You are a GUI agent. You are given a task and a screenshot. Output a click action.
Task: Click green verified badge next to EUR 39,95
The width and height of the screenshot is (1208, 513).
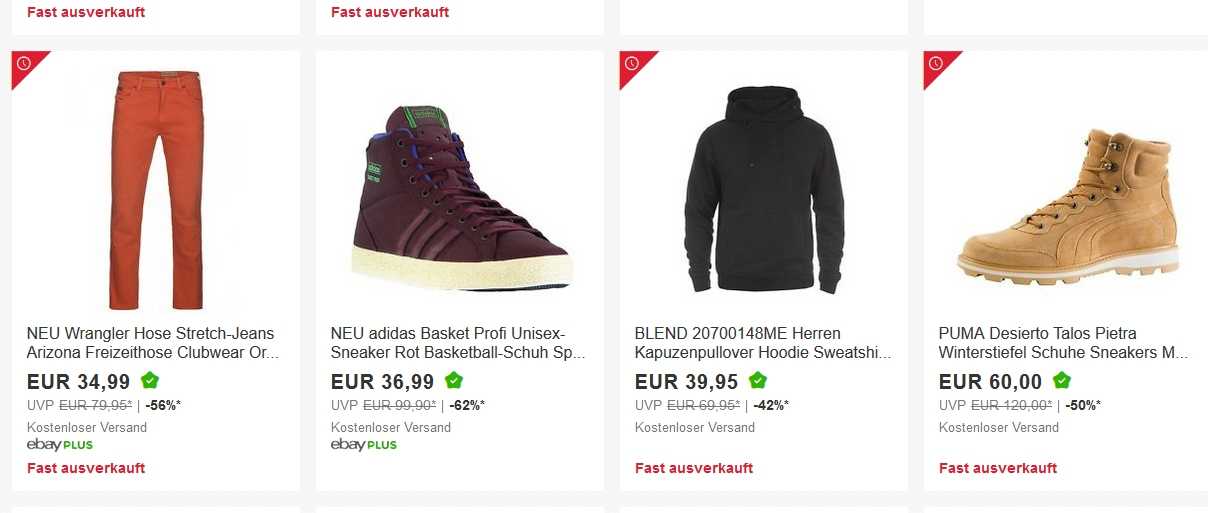coord(758,380)
